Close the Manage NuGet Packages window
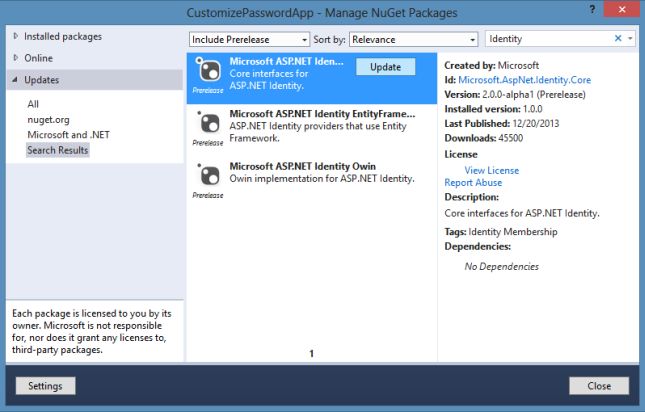Viewport: 645px width, 412px height. pyautogui.click(x=622, y=9)
